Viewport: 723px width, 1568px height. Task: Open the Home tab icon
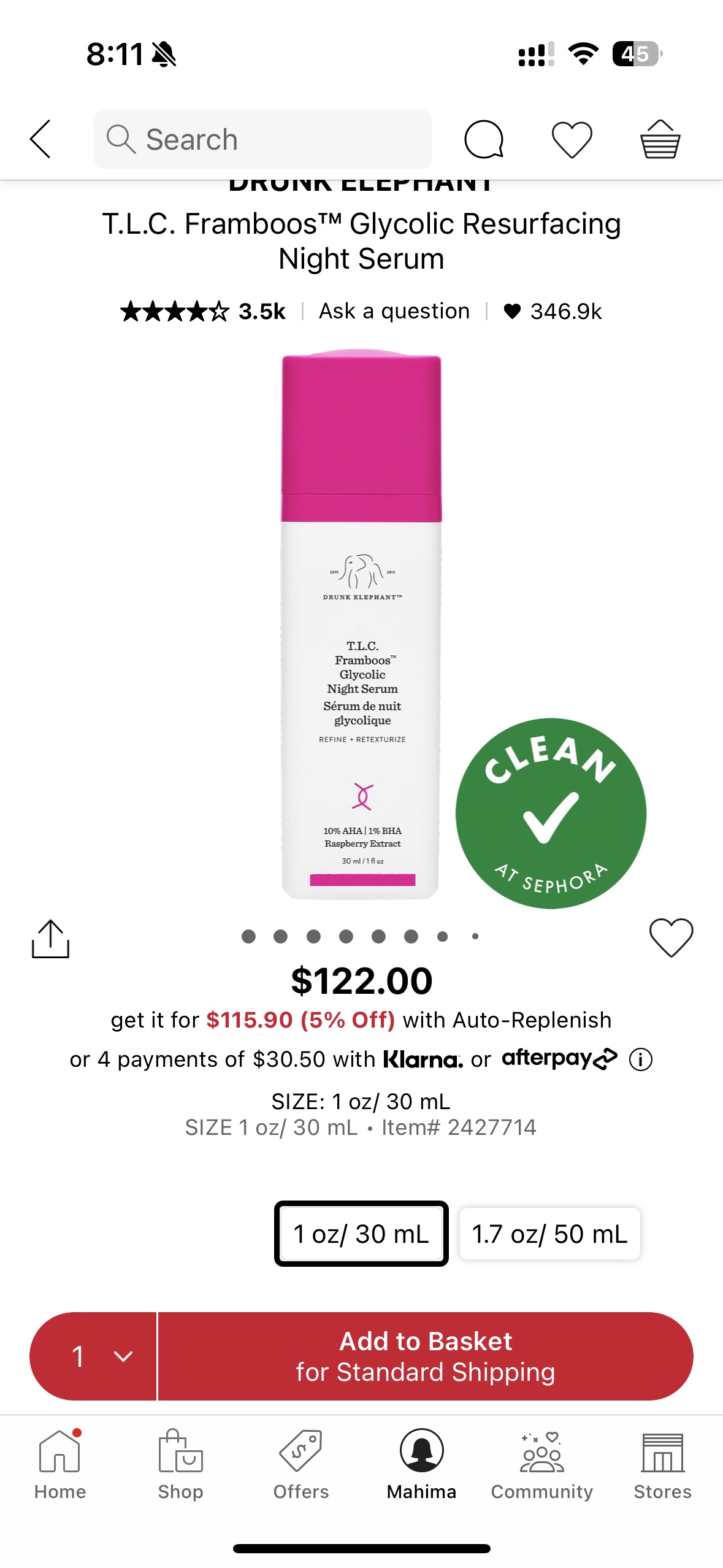click(x=59, y=1451)
